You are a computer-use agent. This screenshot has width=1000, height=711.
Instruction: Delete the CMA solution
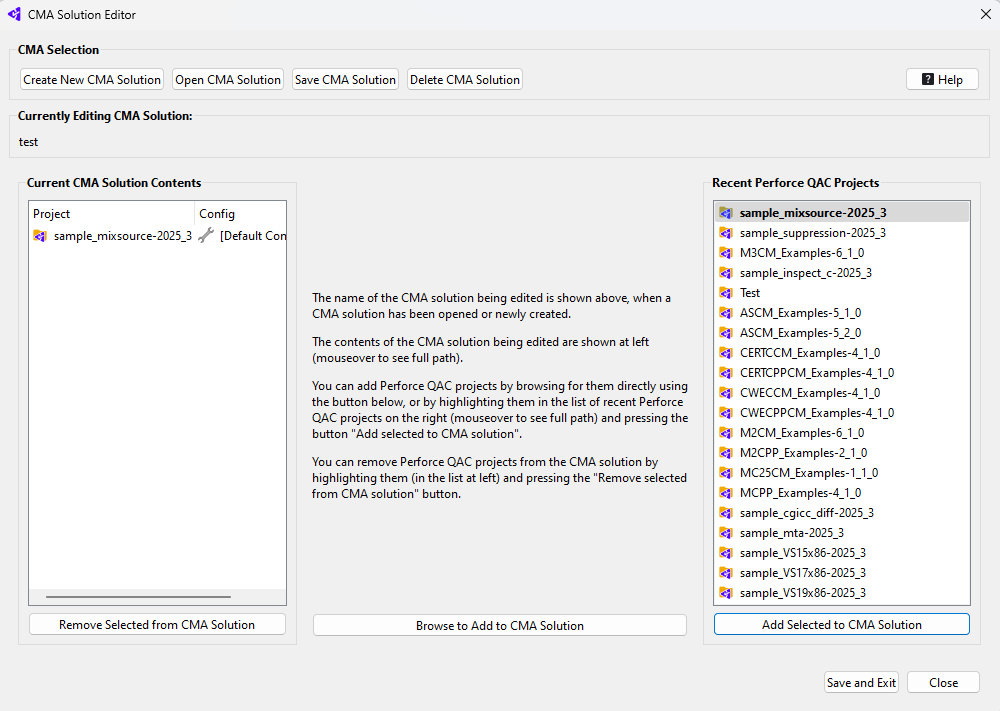point(465,80)
